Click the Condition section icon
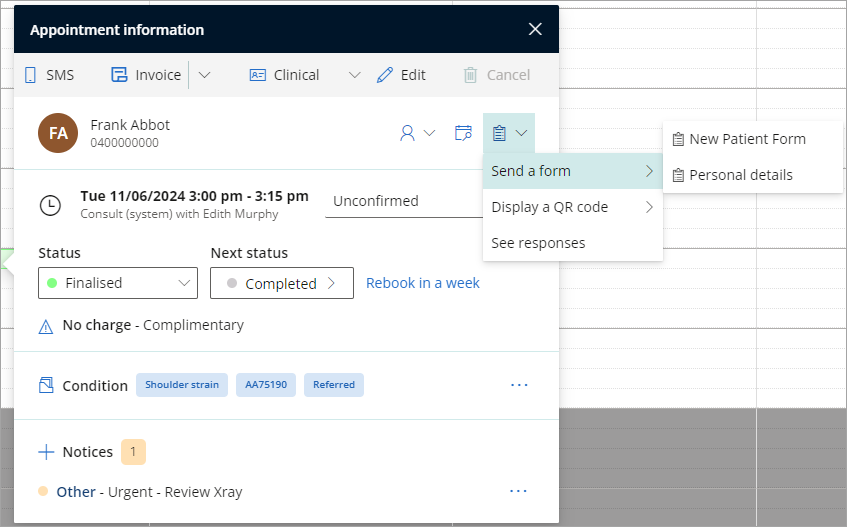The width and height of the screenshot is (847, 527). coord(46,385)
